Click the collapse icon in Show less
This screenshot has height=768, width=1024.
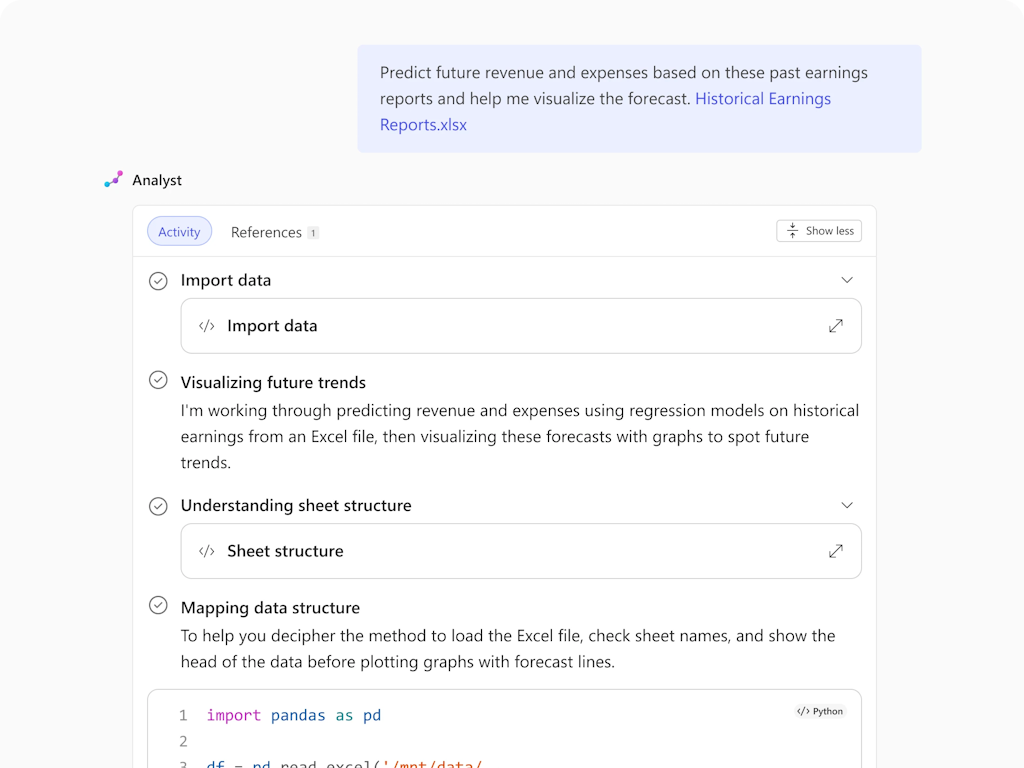[792, 231]
